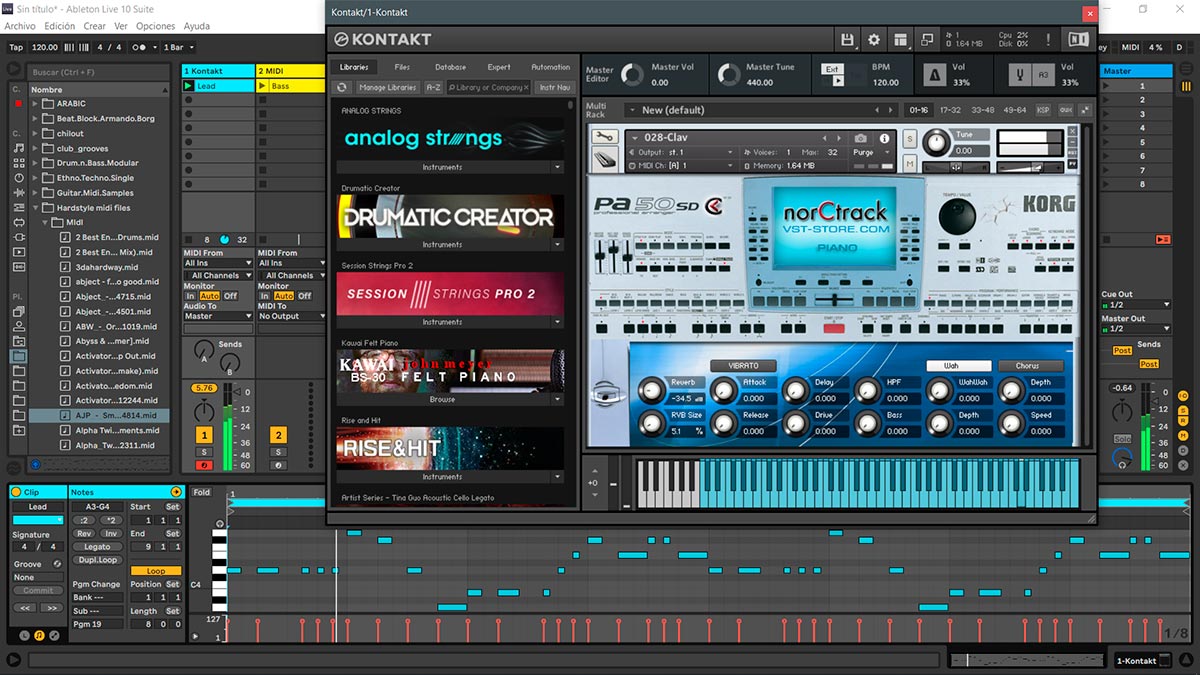Take an instrument snapshot with camera icon
Screen dimensions: 1200x675
pyautogui.click(x=861, y=138)
